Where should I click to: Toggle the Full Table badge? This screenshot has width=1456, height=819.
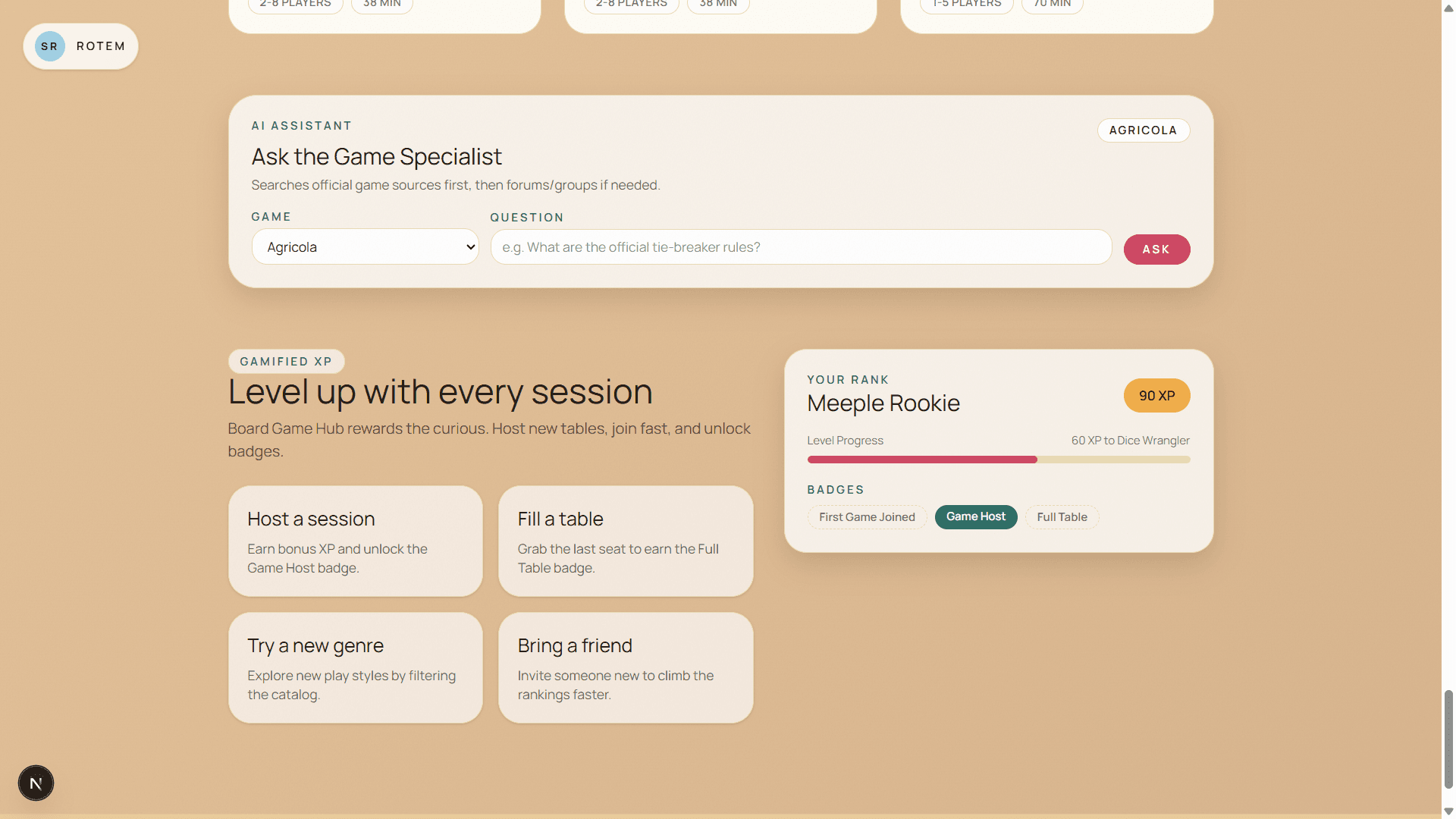coord(1062,516)
